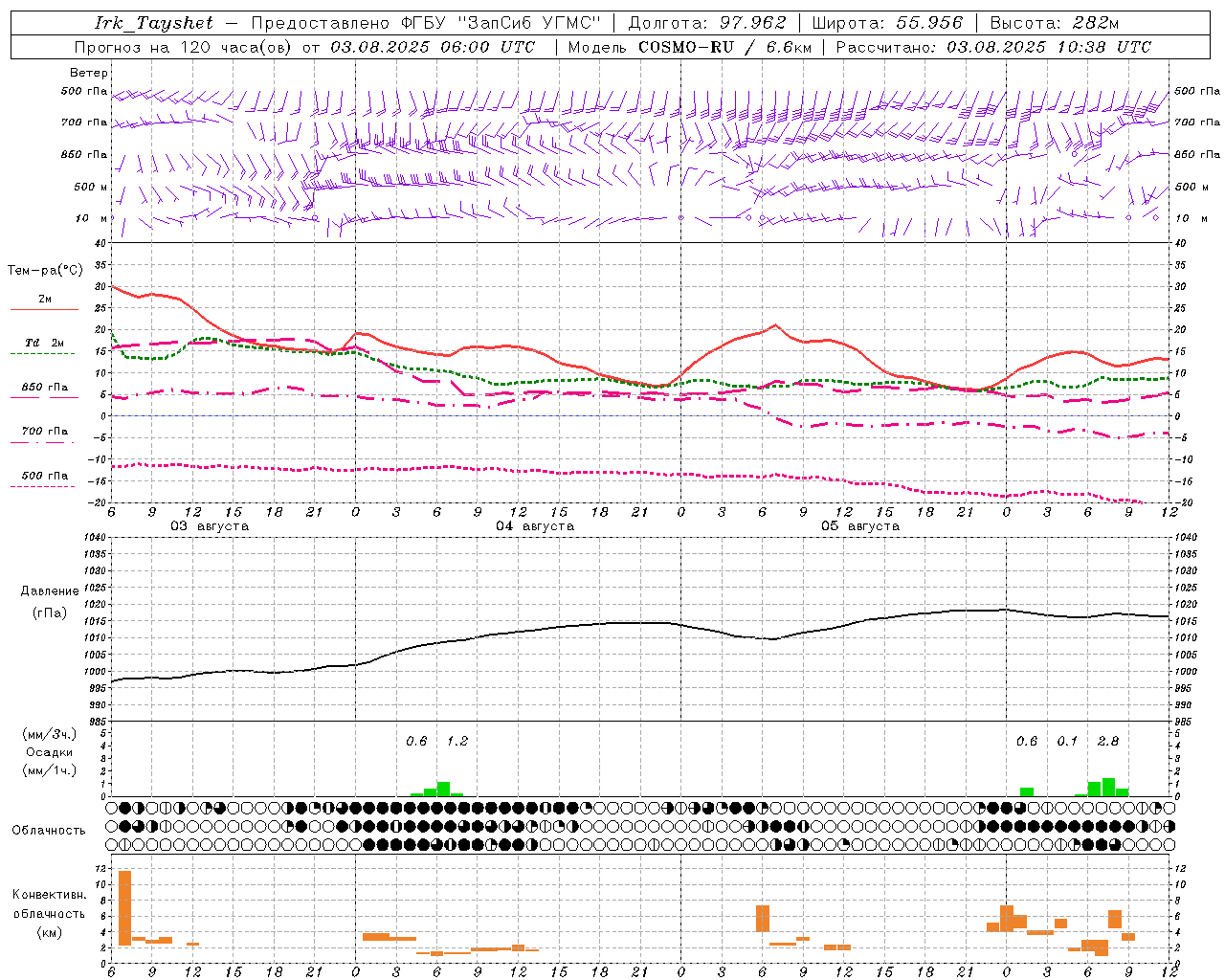The image size is (1225, 980).
Task: Click the latitude value Широта: 55.956
Action: [x=887, y=23]
